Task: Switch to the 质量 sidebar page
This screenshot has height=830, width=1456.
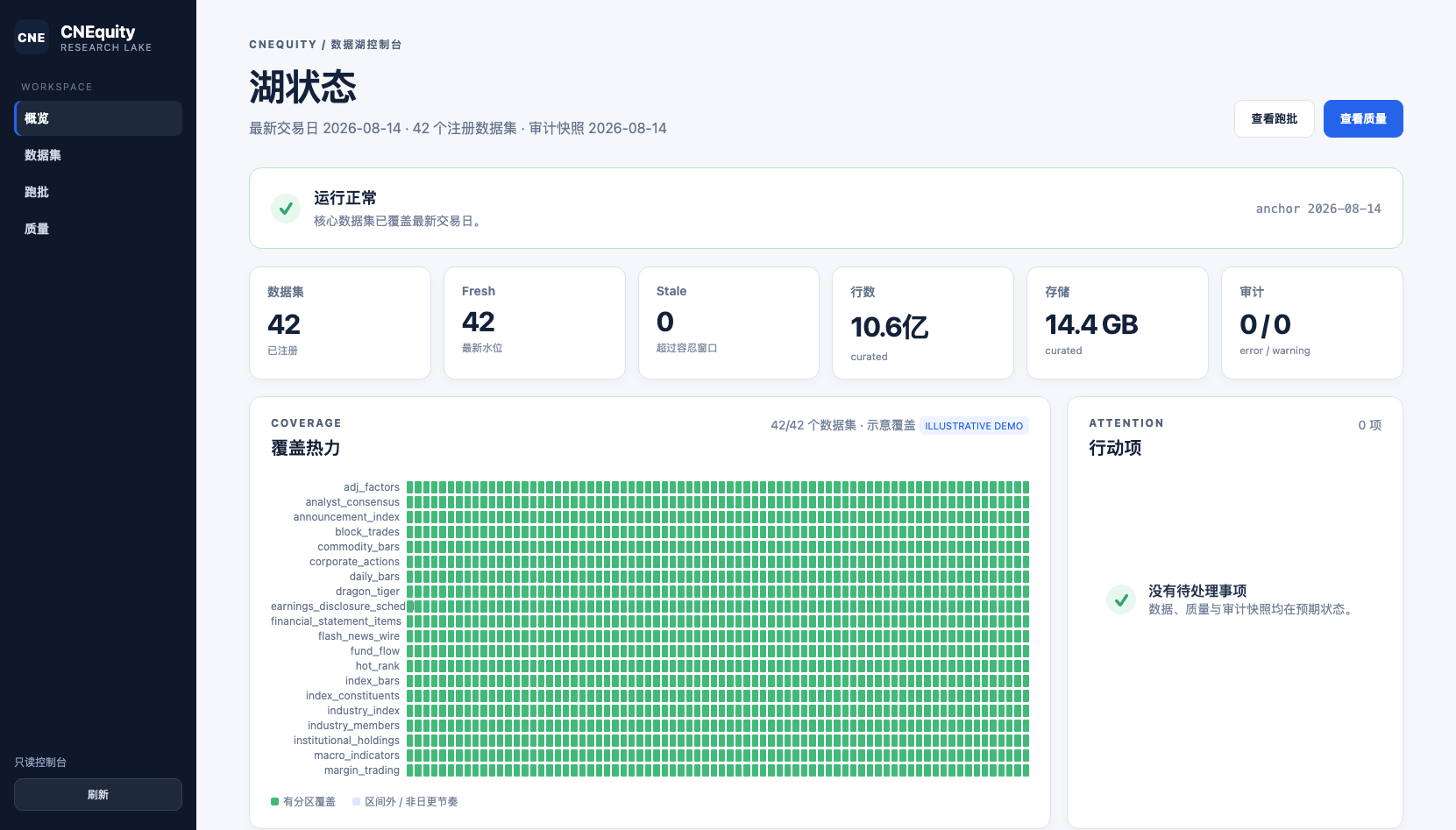Action: click(98, 229)
